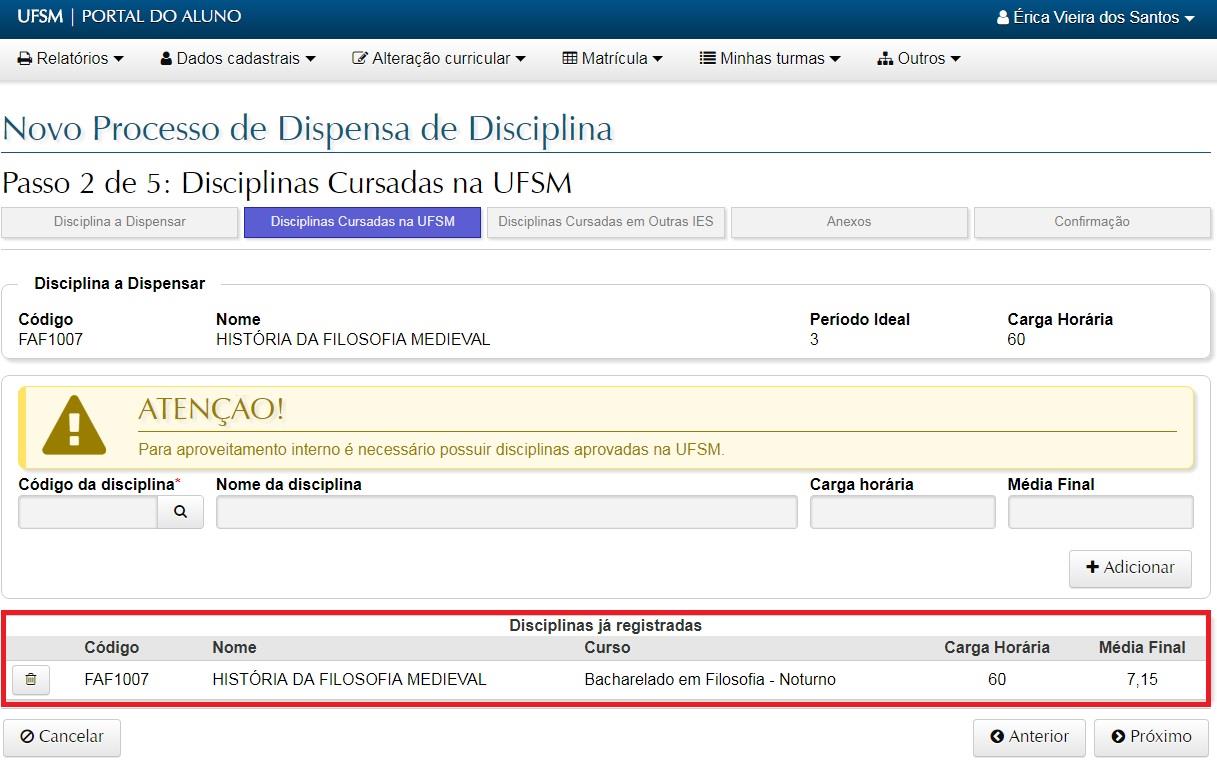Focus the Código da disciplina input field

(88, 512)
